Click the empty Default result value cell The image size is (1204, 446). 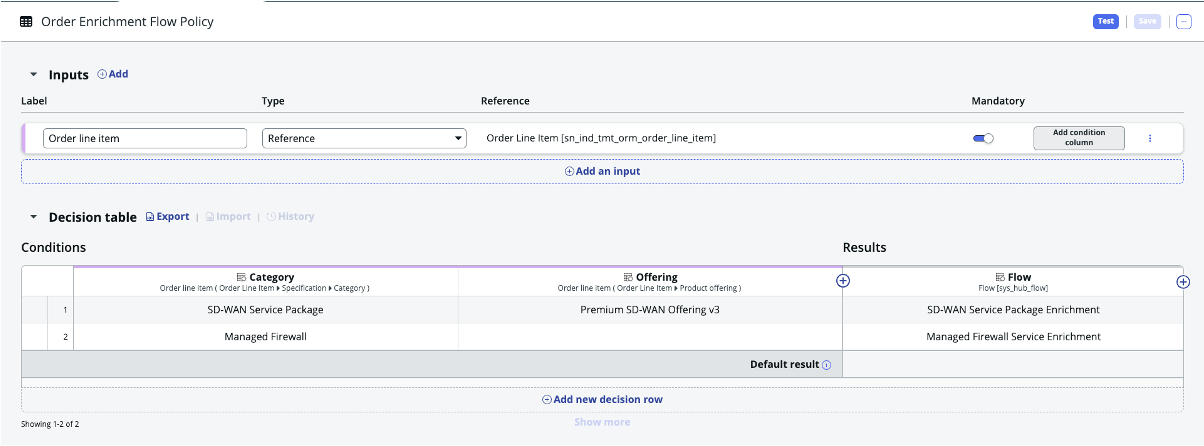[1013, 364]
